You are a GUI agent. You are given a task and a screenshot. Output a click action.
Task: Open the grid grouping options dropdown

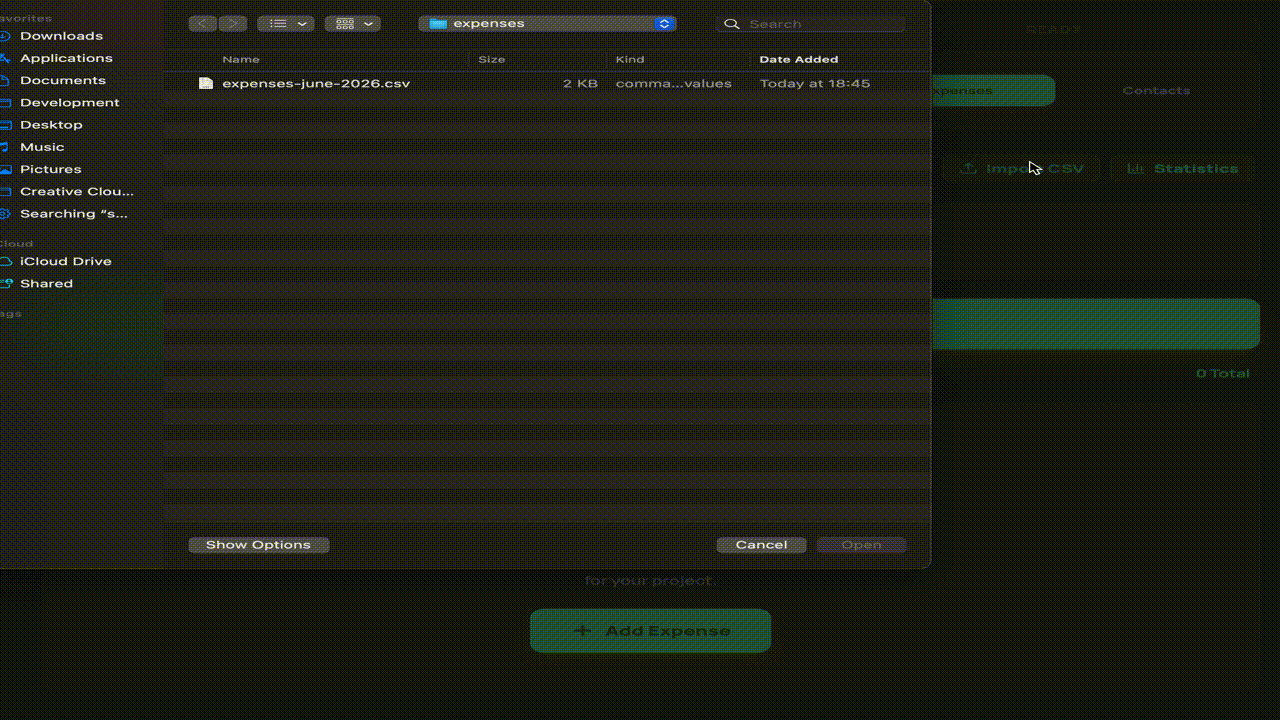tap(352, 24)
